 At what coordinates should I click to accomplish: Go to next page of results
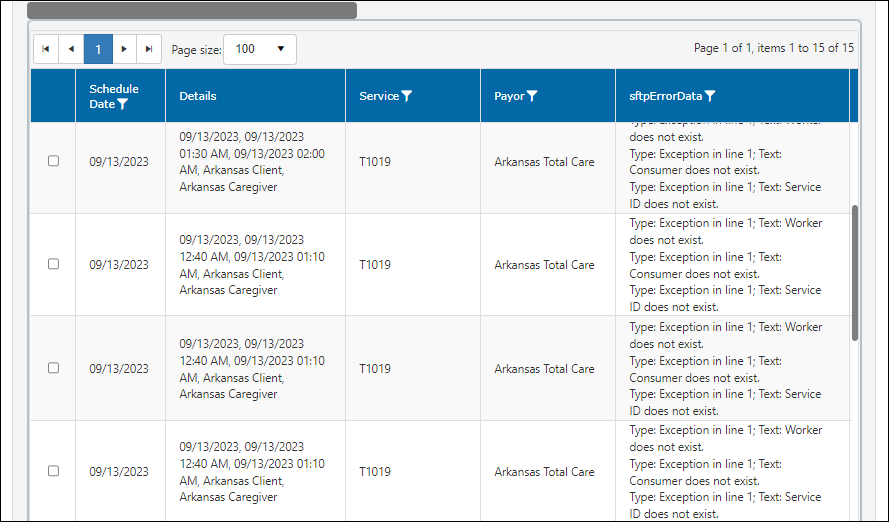click(x=124, y=49)
